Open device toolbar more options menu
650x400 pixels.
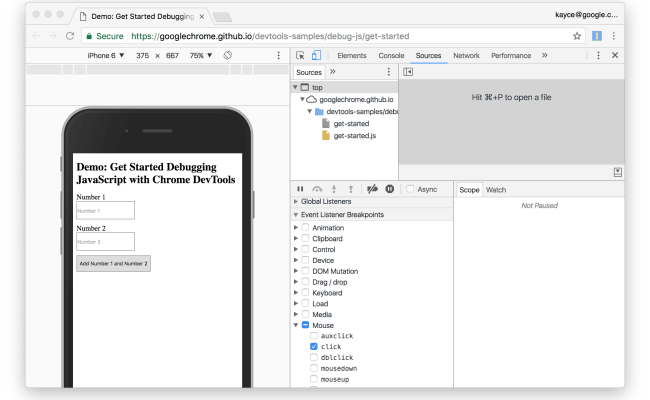pyautogui.click(x=279, y=55)
